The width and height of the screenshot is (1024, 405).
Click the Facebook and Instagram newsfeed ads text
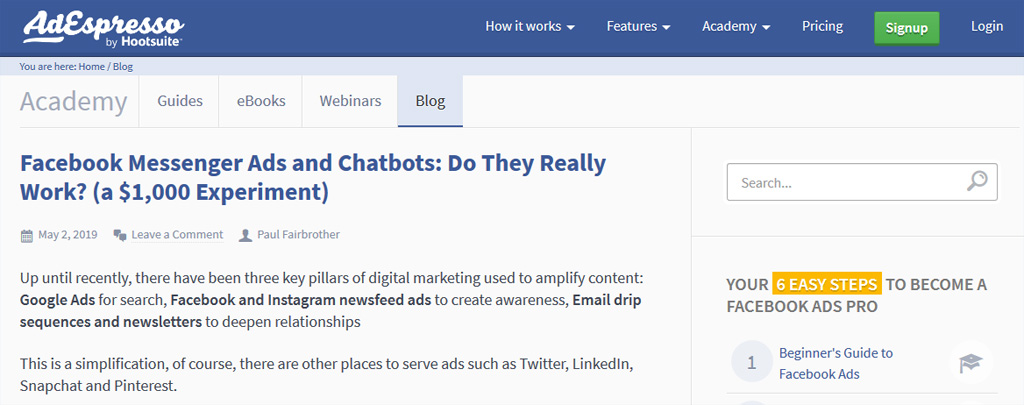300,300
